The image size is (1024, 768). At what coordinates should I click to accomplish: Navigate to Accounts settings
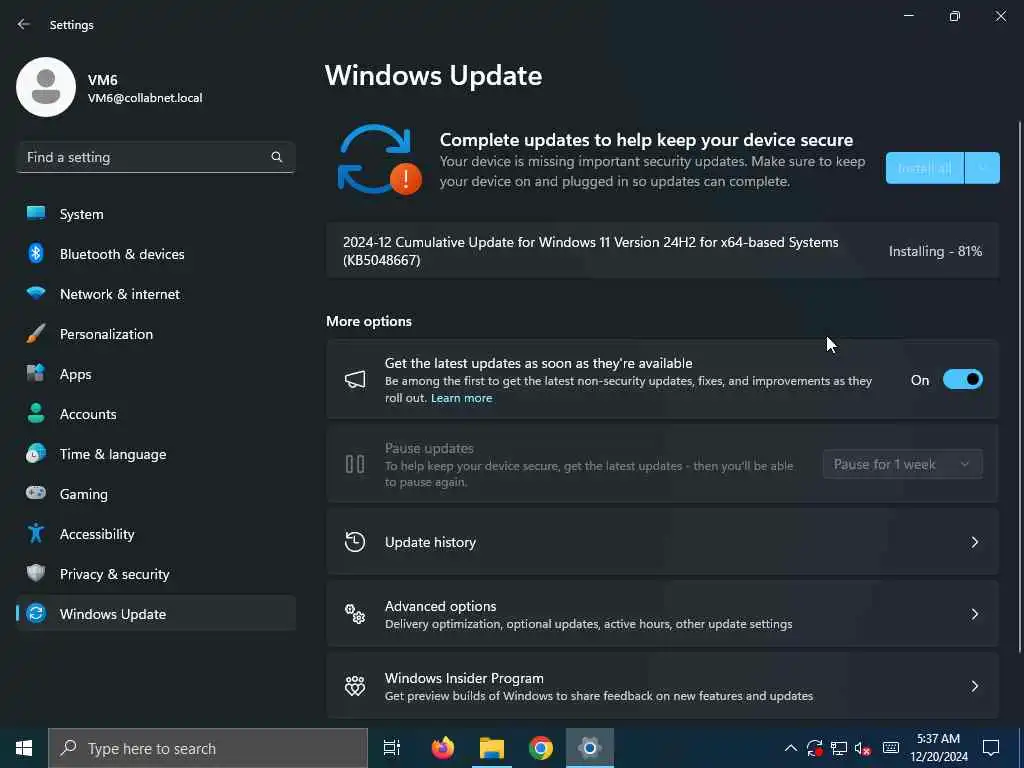156,414
